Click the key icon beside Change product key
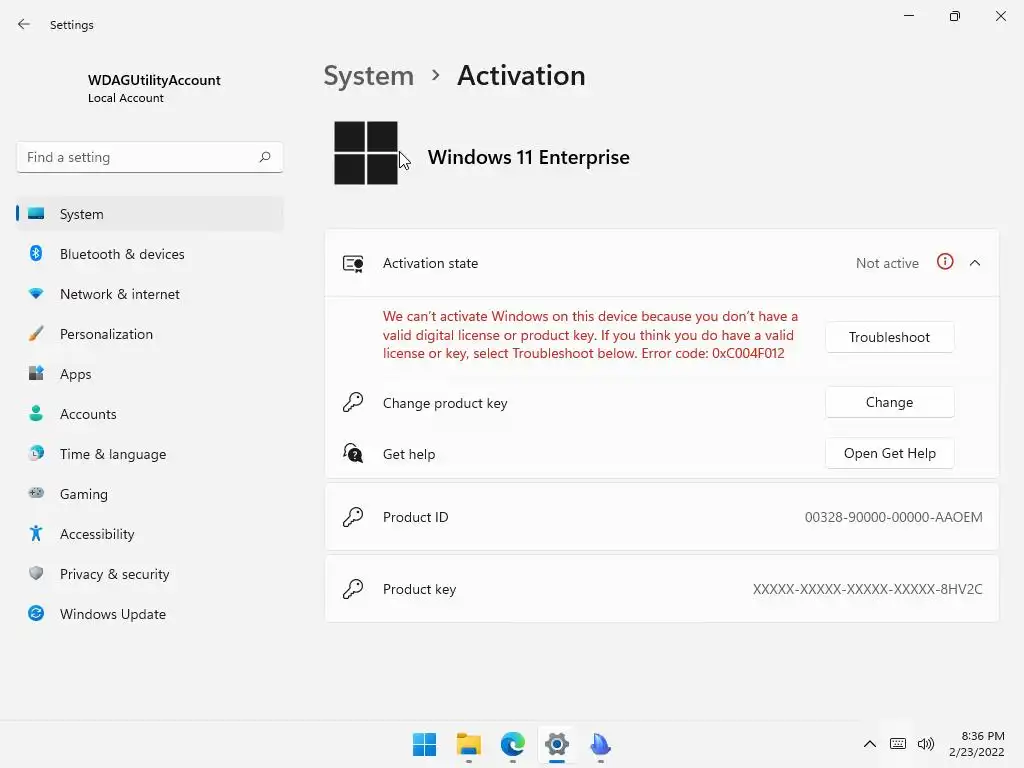 coord(353,402)
